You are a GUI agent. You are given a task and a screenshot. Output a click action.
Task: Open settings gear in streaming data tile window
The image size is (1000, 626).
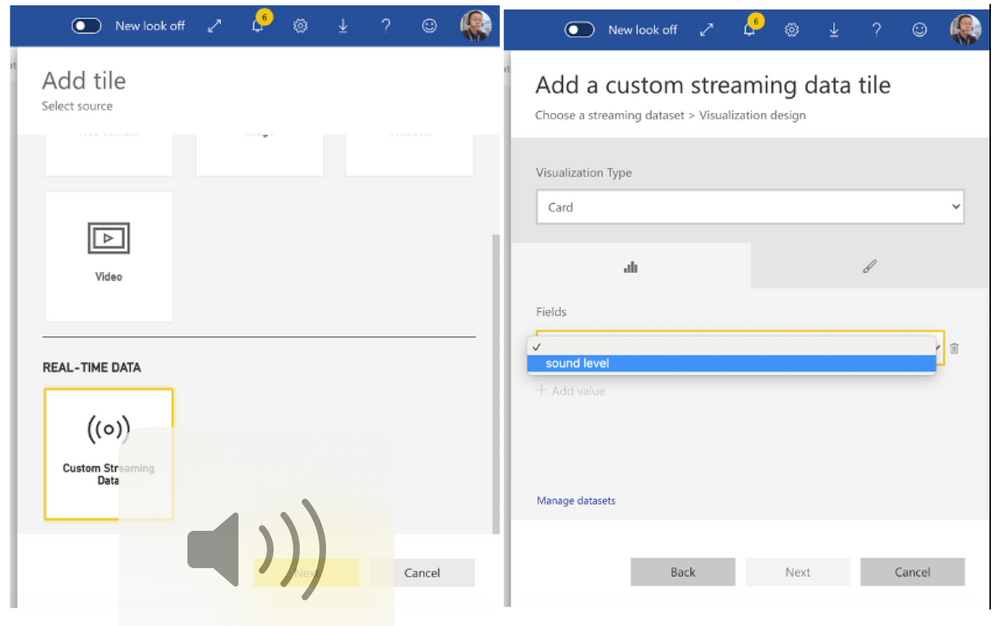[791, 30]
